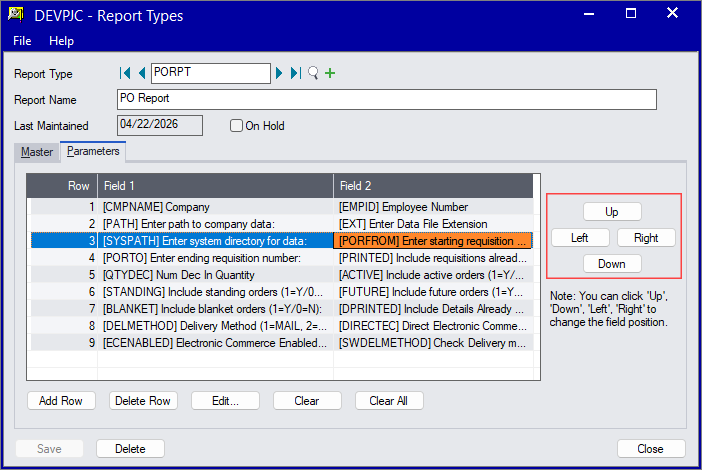Go to next Report Type record
This screenshot has height=470, width=702.
click(279, 73)
